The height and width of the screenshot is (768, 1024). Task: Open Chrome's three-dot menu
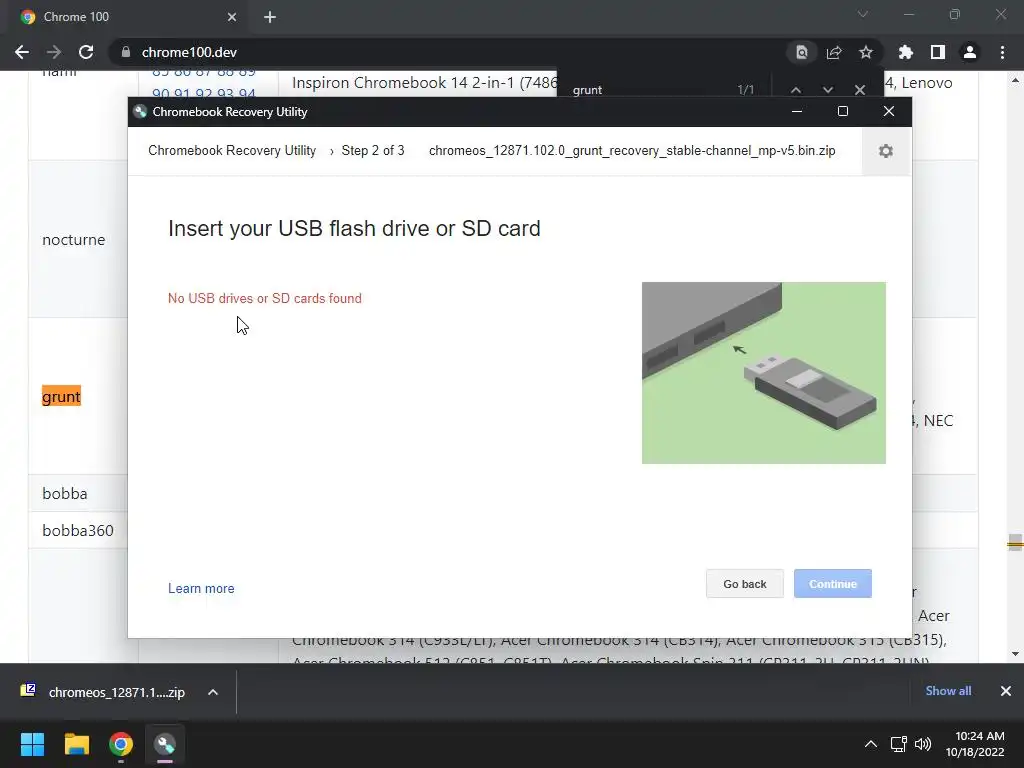[x=1002, y=52]
